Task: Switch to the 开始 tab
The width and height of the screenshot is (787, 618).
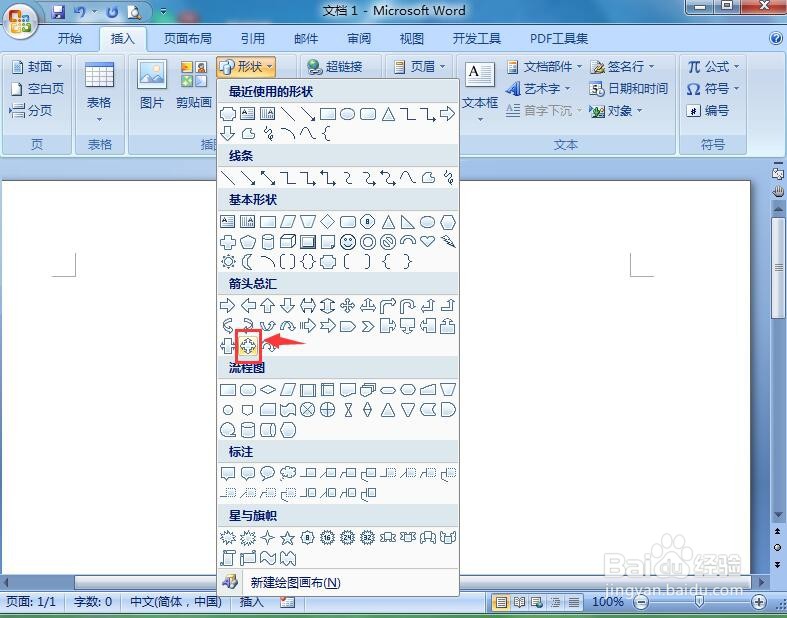Action: (x=70, y=39)
